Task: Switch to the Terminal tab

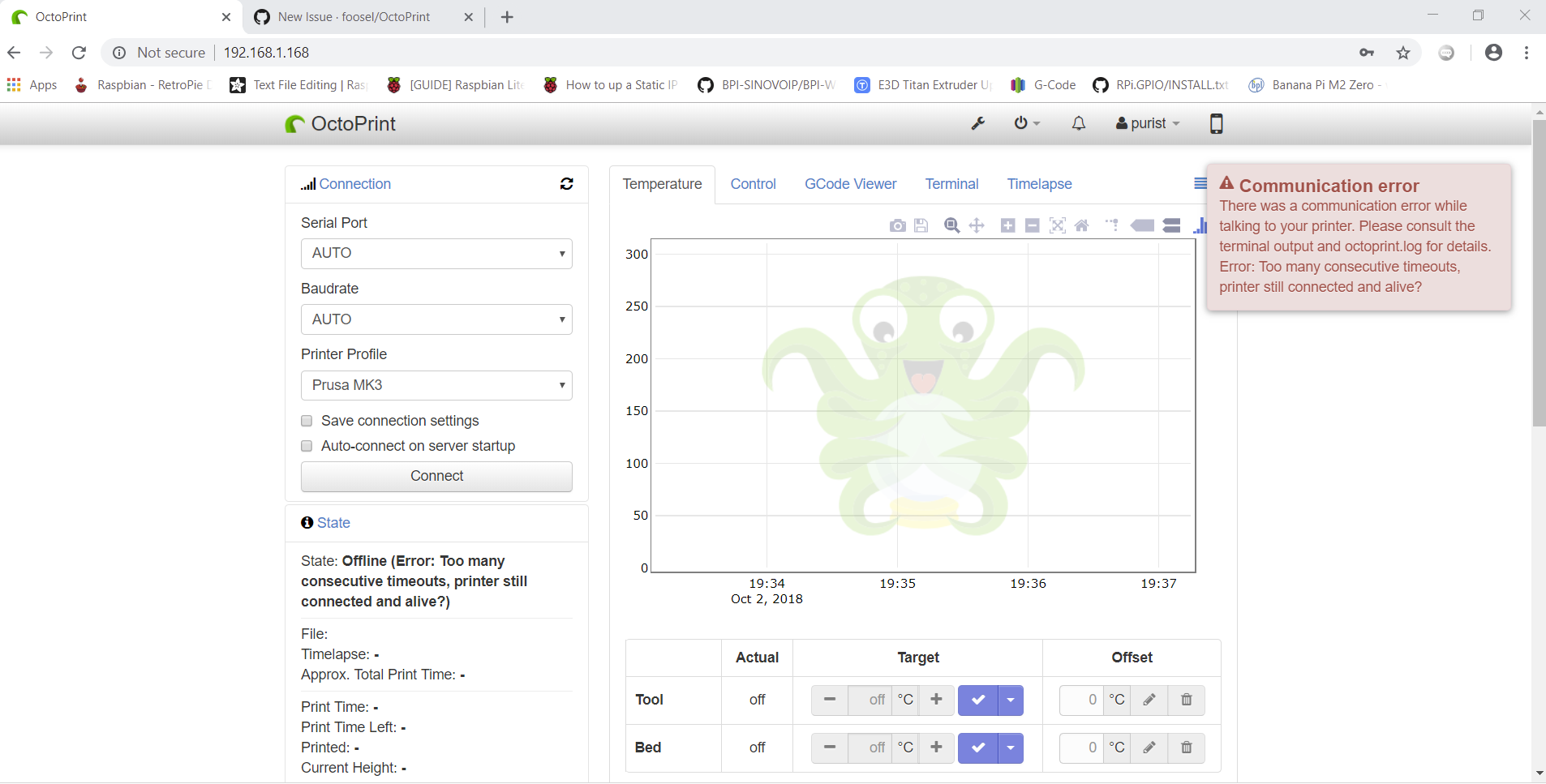Action: click(951, 184)
